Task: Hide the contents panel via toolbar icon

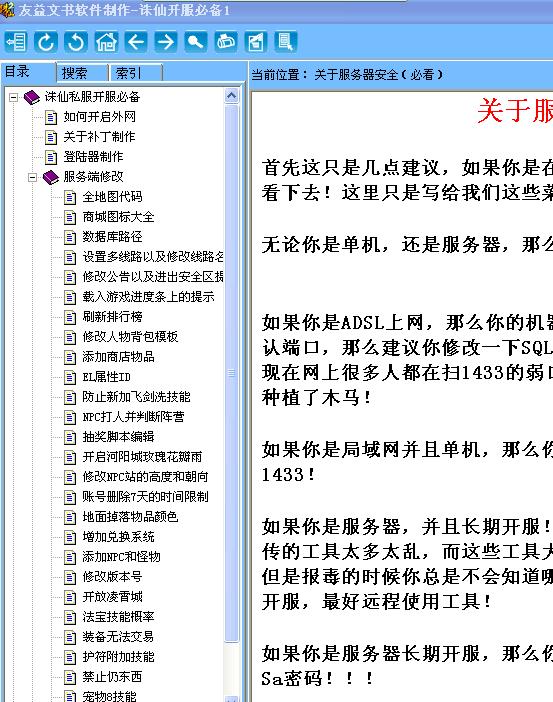Action: coord(16,42)
